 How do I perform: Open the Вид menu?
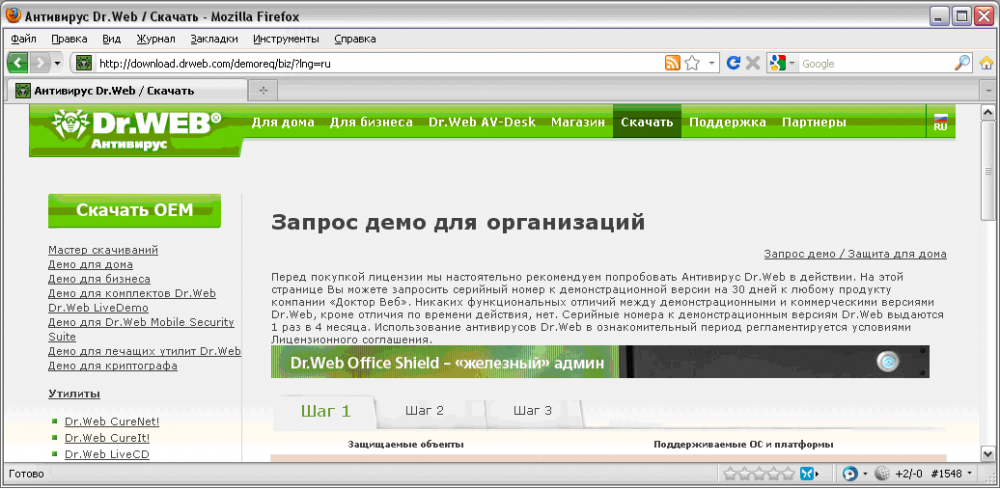click(x=112, y=39)
